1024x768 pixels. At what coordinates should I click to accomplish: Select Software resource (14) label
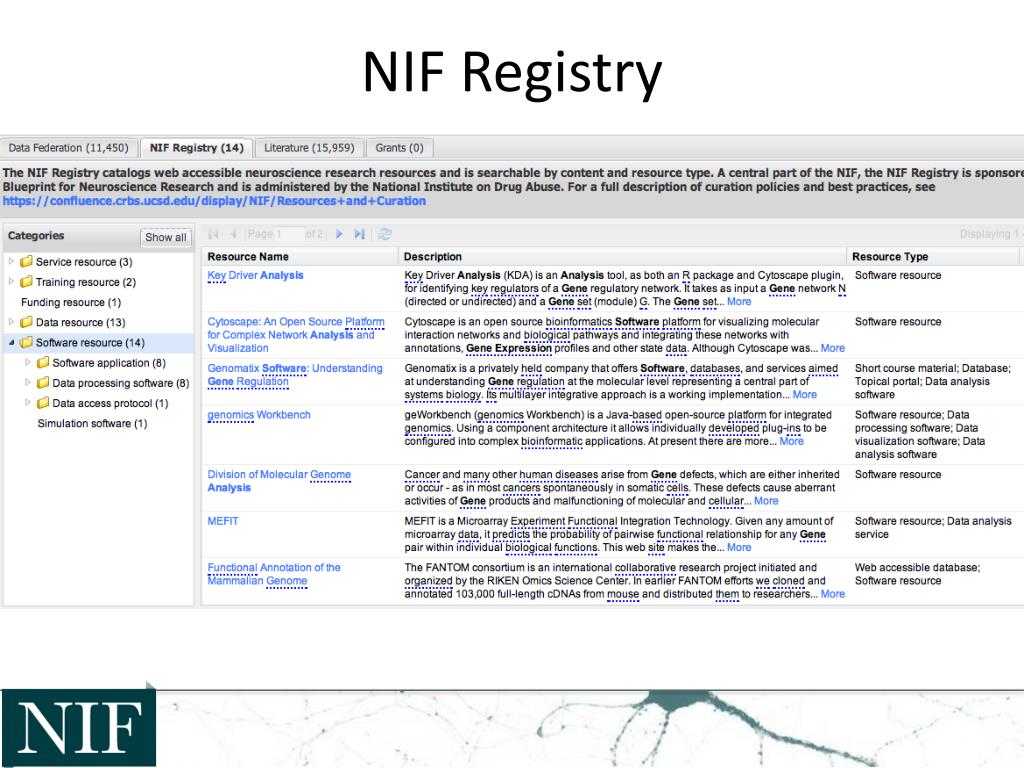coord(90,343)
